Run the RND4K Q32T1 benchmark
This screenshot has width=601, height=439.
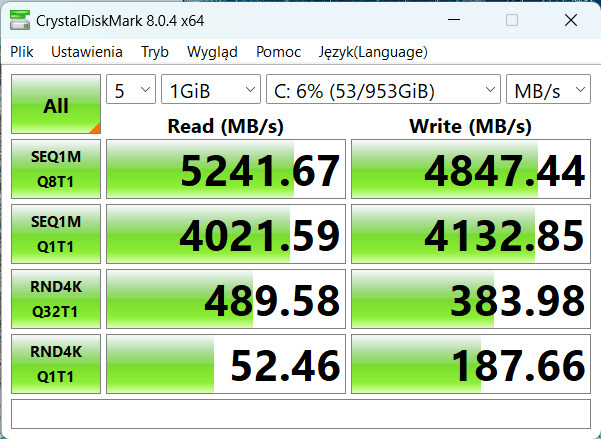coord(56,299)
